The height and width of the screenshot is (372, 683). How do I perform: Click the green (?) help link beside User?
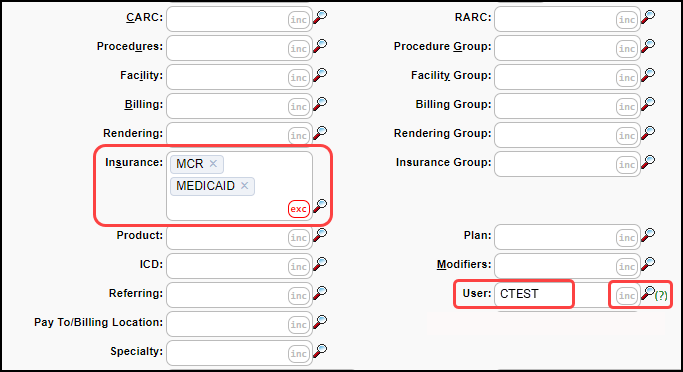[661, 295]
